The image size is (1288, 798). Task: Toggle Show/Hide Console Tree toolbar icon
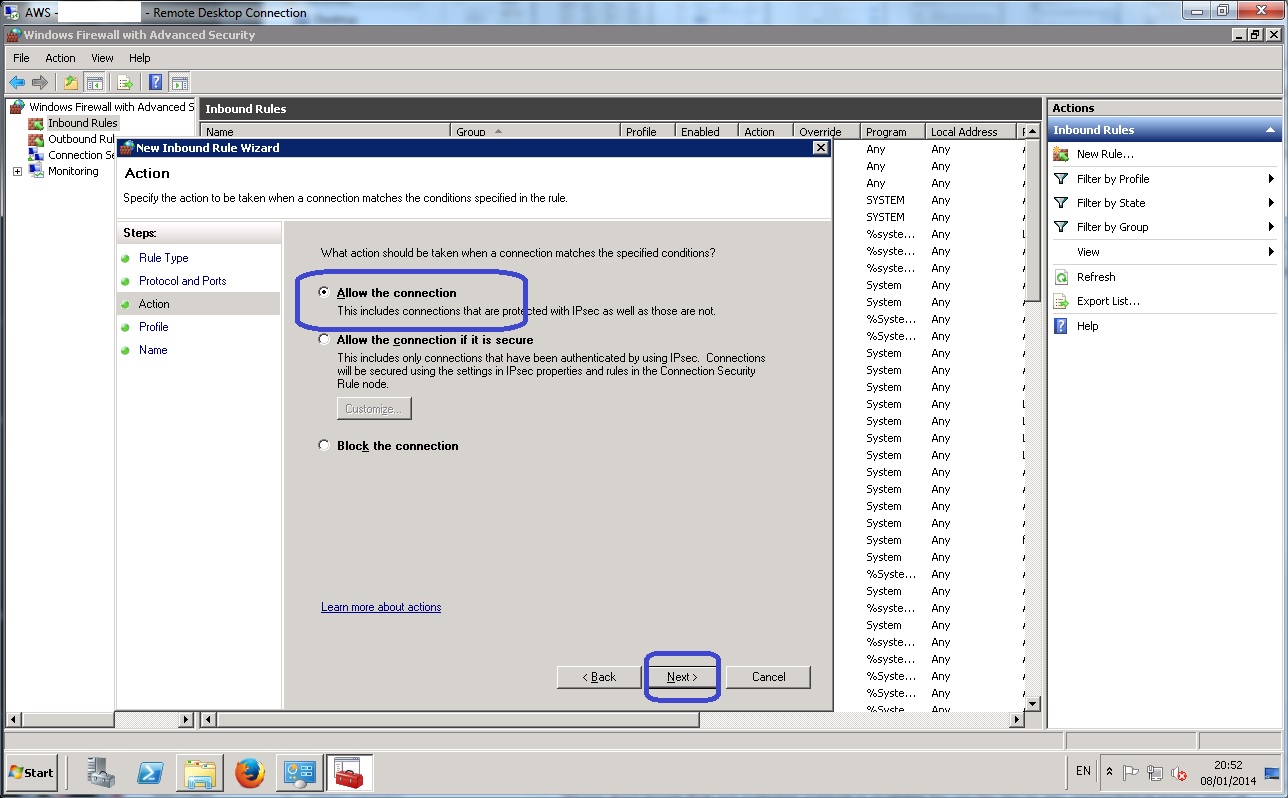point(95,83)
